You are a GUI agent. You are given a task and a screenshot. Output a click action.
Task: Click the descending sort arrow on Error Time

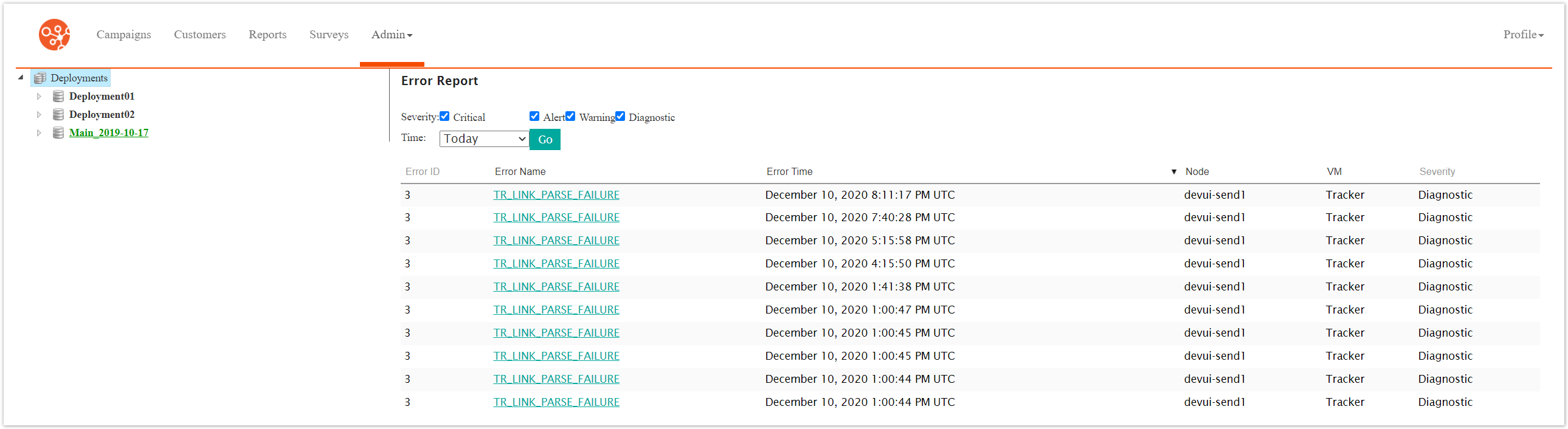[x=1173, y=171]
